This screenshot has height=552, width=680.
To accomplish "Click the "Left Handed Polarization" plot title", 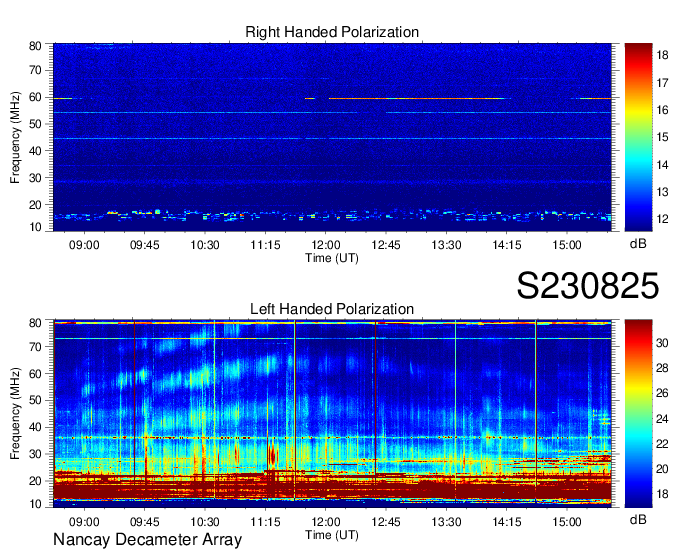I will tap(332, 309).
